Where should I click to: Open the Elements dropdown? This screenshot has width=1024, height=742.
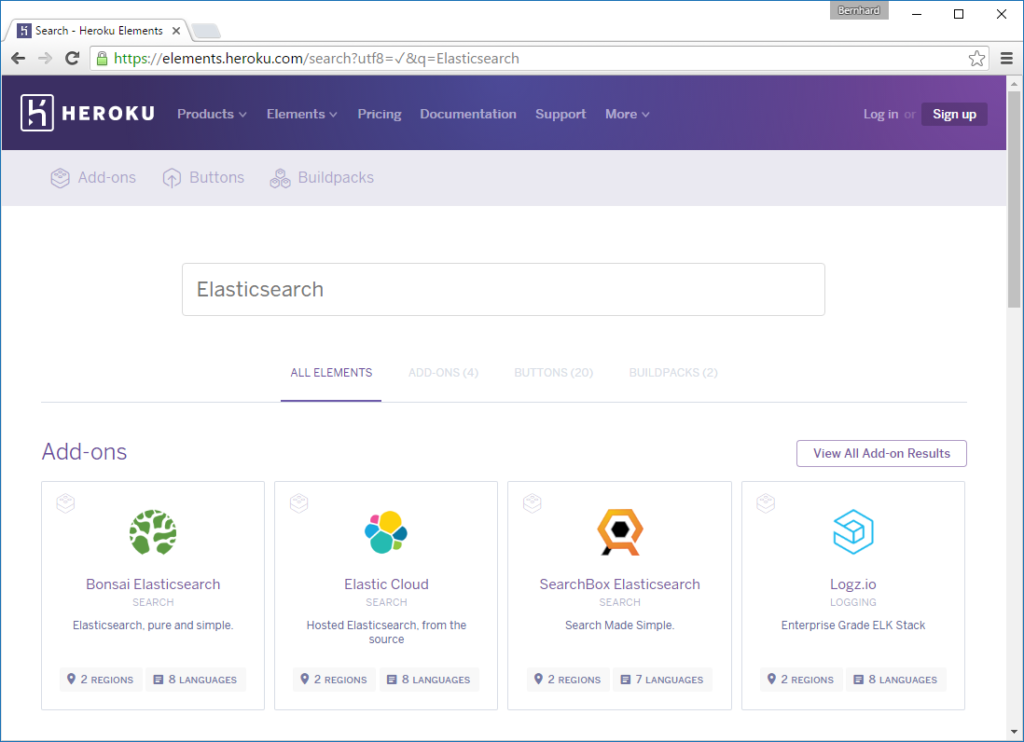pyautogui.click(x=301, y=114)
